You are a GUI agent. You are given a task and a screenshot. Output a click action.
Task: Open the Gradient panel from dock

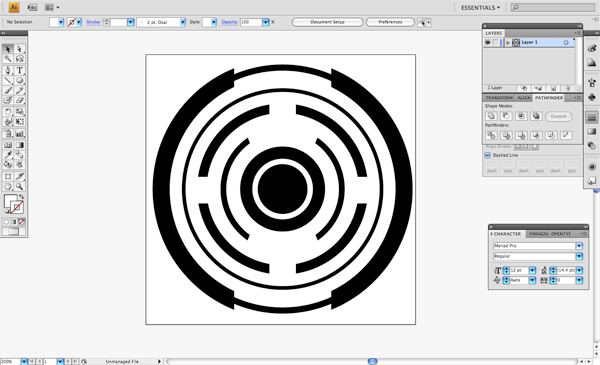click(x=592, y=131)
